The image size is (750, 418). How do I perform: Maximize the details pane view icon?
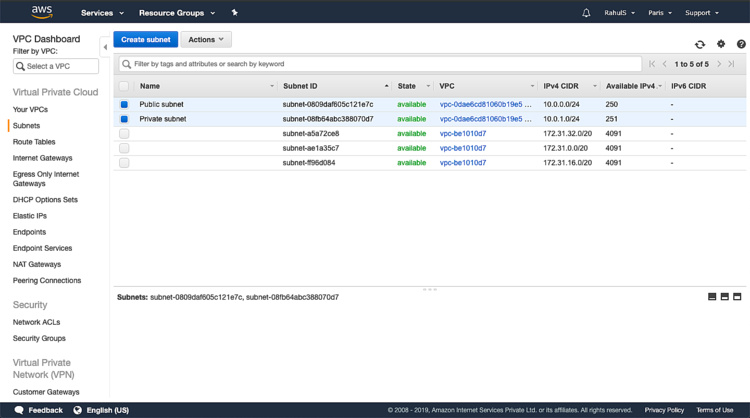point(737,297)
